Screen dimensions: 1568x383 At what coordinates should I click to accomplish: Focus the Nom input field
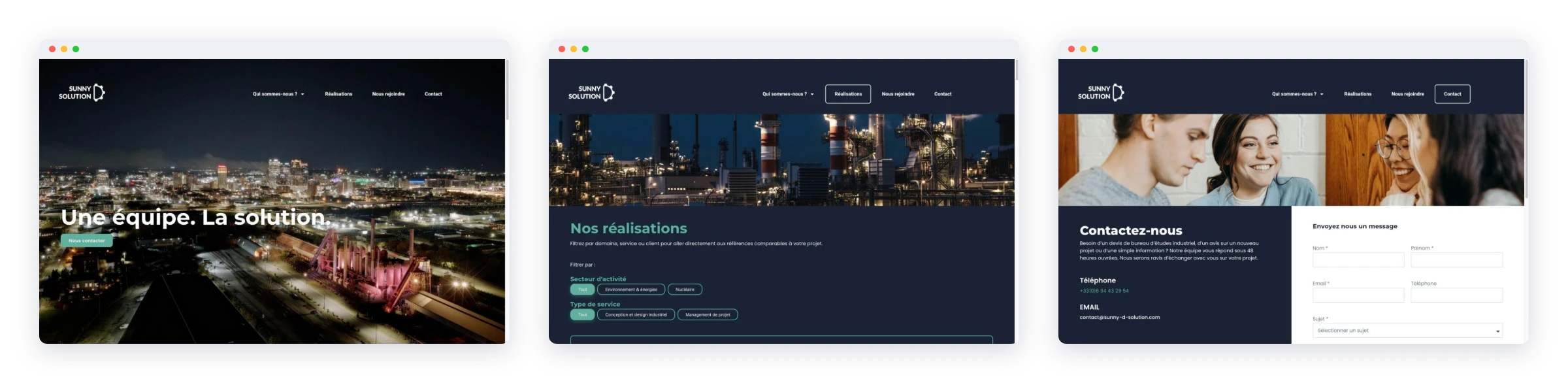[1358, 260]
